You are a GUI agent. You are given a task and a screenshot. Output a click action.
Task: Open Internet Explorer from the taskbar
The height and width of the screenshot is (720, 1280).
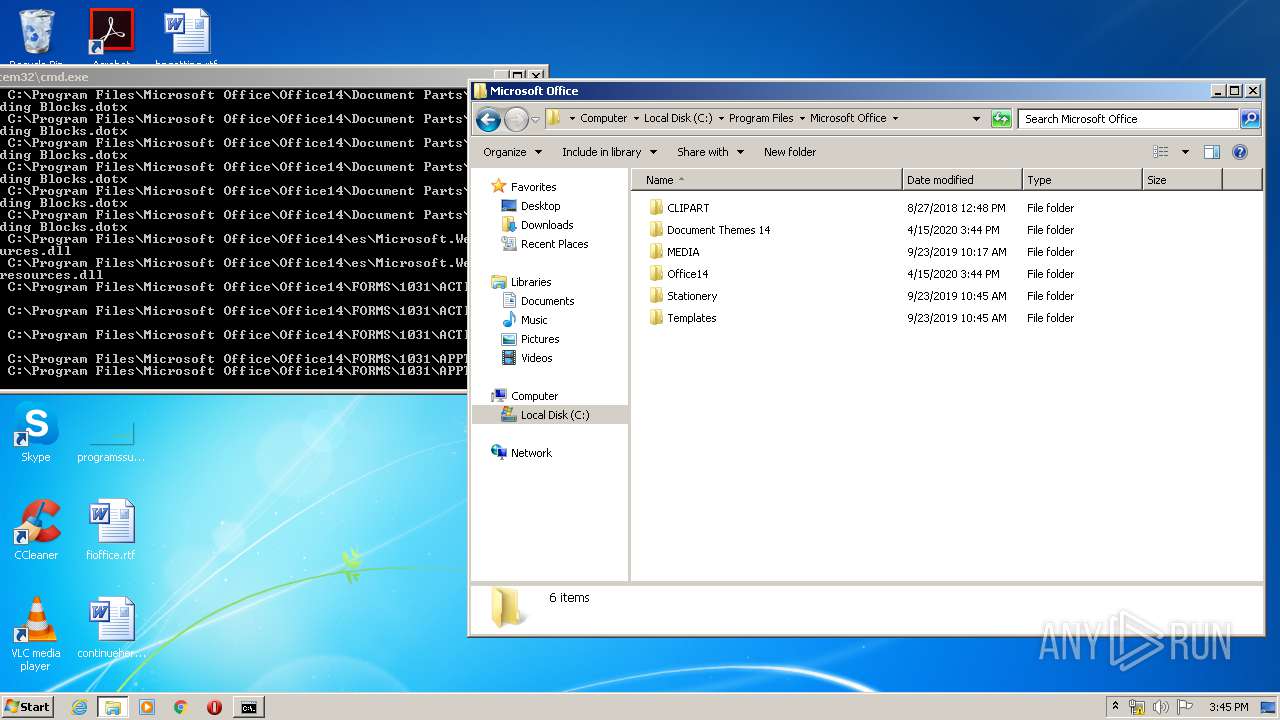(x=79, y=707)
